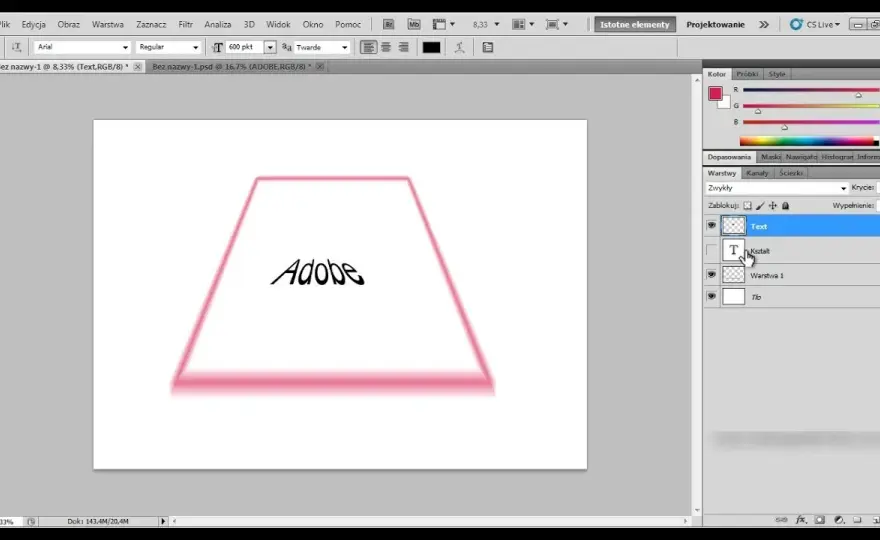Screen dimensions: 880x540
Task: Switch to the Style tab
Action: [777, 74]
